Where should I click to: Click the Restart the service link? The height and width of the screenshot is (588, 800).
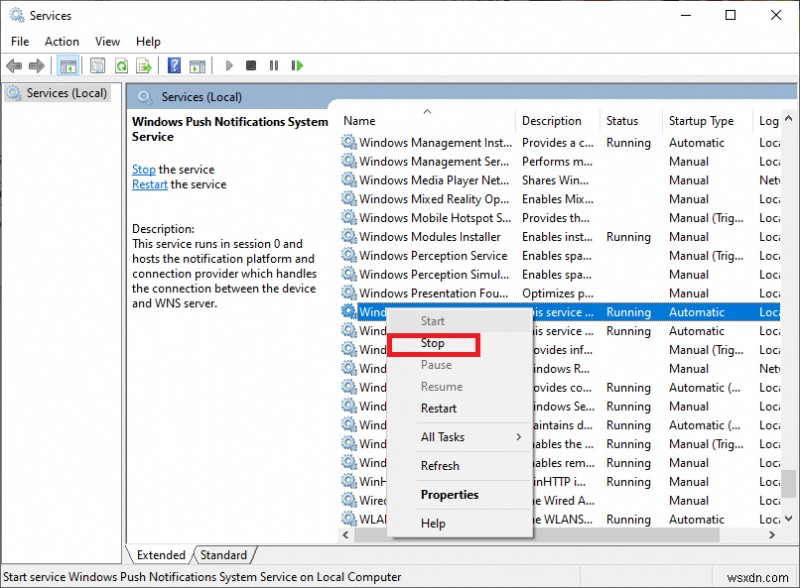click(150, 185)
